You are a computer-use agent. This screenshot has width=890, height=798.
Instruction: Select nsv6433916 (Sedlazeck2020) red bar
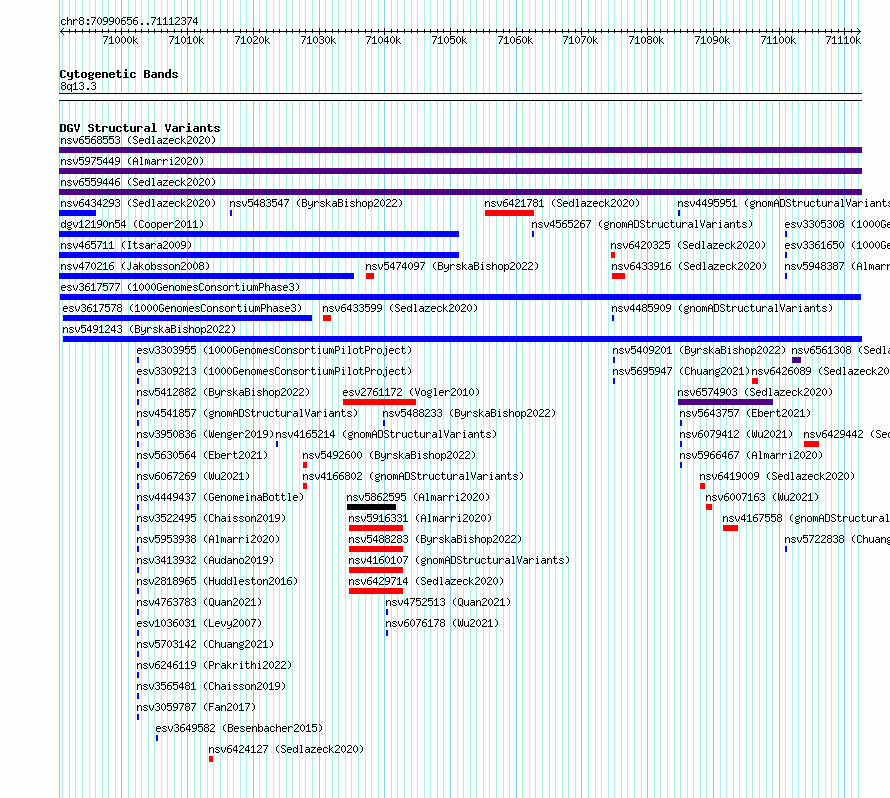click(618, 276)
